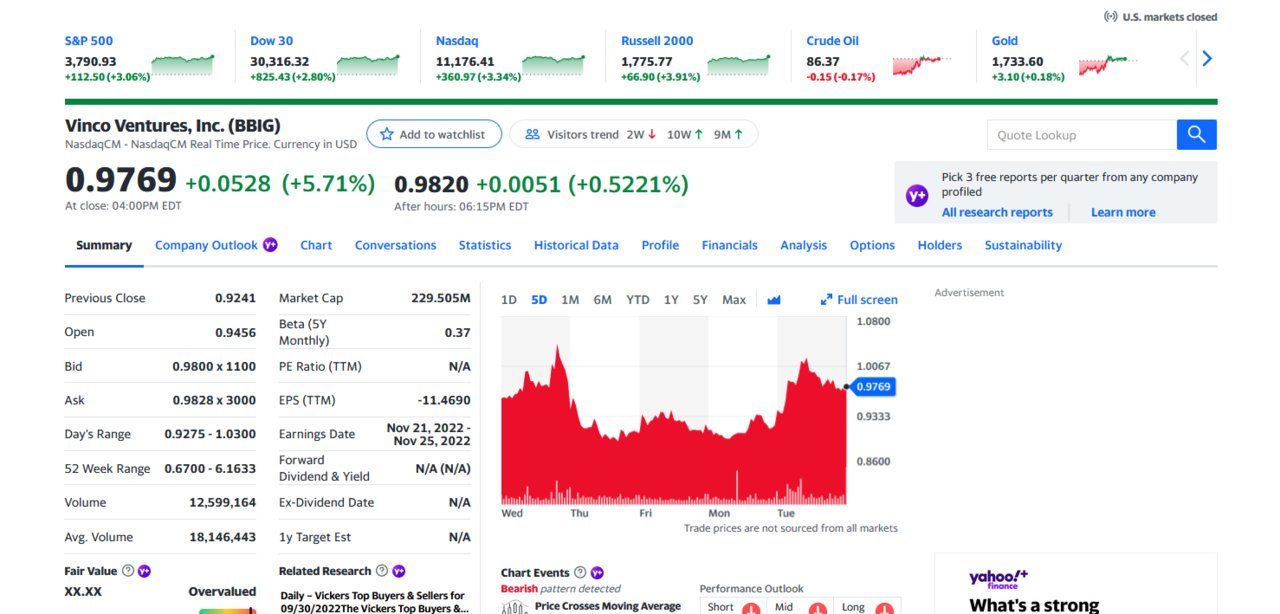Screen dimensions: 1280x614
Task: Open the Options tab
Action: click(872, 245)
